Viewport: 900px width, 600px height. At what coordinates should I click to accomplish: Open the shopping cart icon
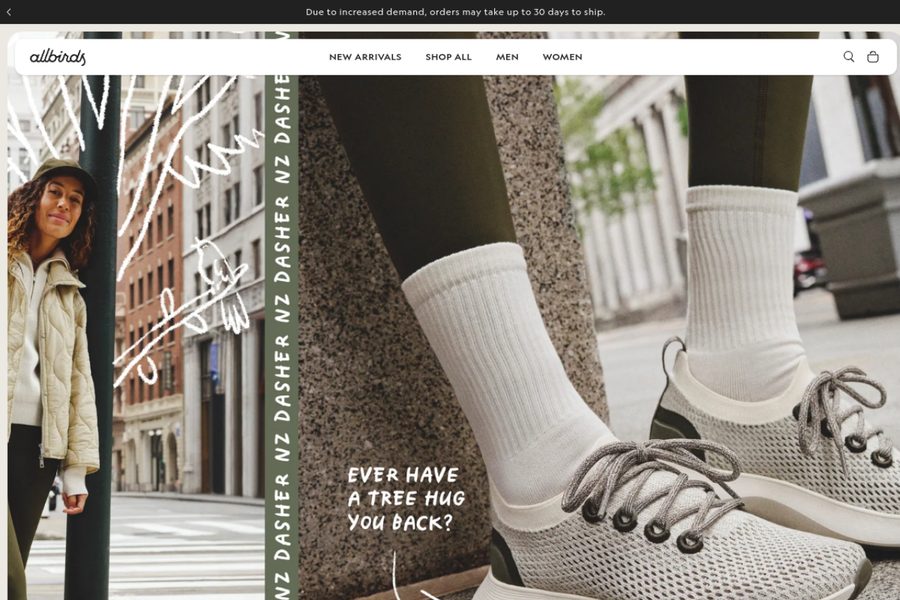872,56
